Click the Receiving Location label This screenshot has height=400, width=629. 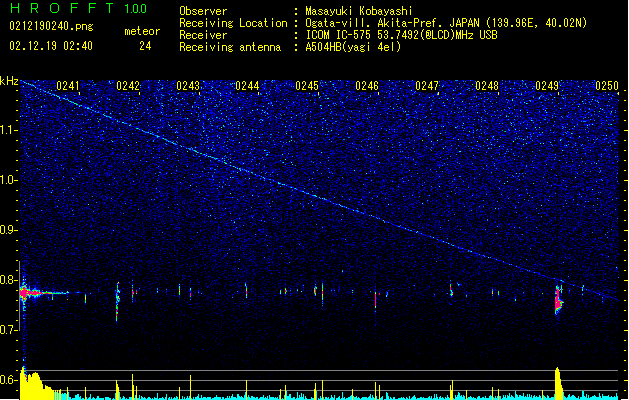point(233,23)
